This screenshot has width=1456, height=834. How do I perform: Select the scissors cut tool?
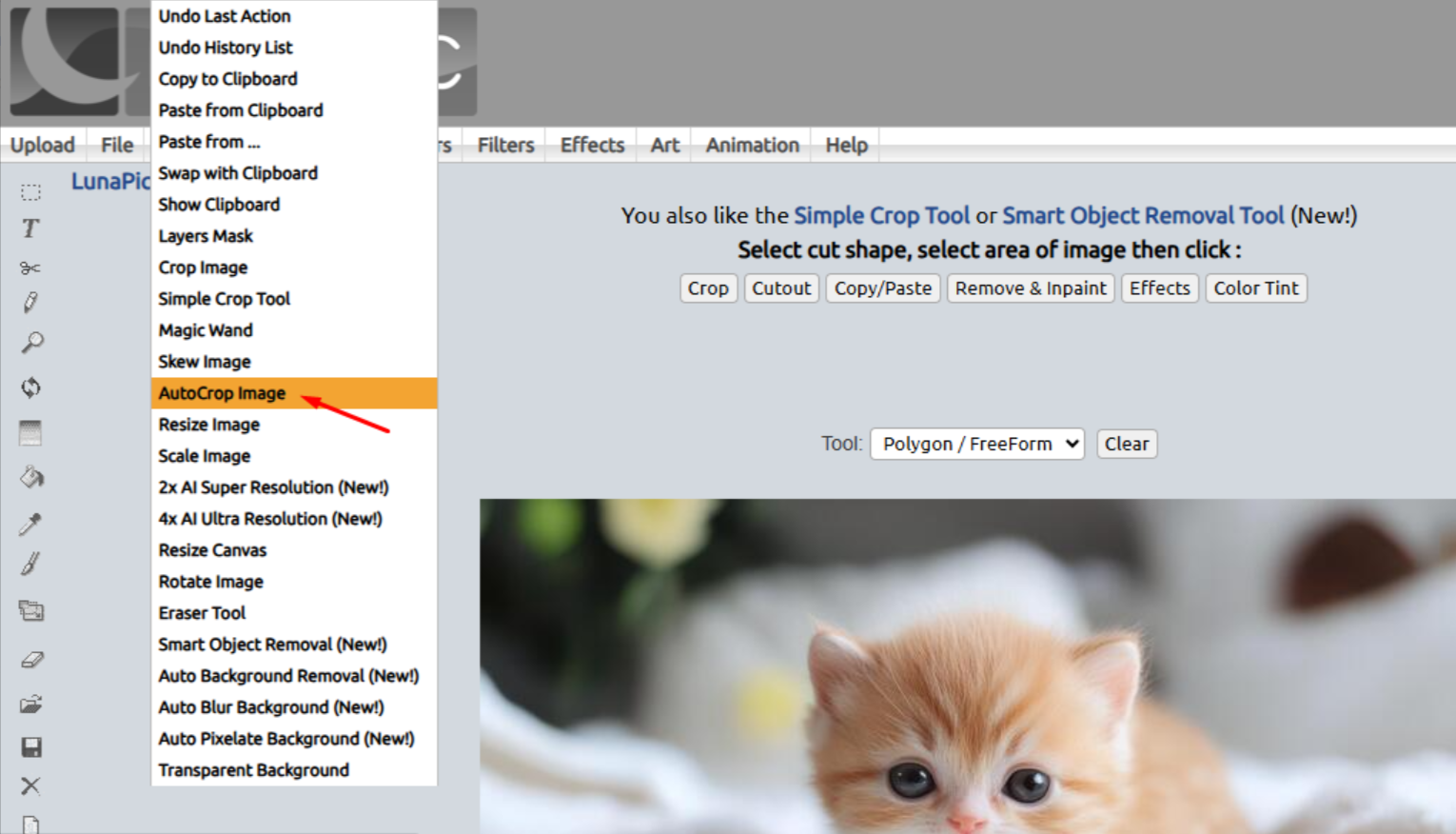30,268
